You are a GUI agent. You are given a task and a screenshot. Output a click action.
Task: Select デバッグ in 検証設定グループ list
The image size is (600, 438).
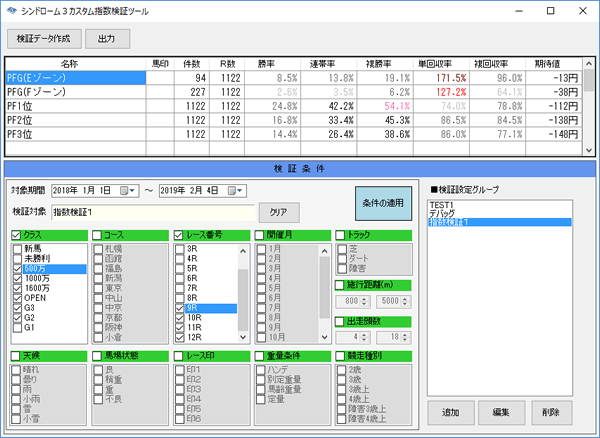(500, 214)
